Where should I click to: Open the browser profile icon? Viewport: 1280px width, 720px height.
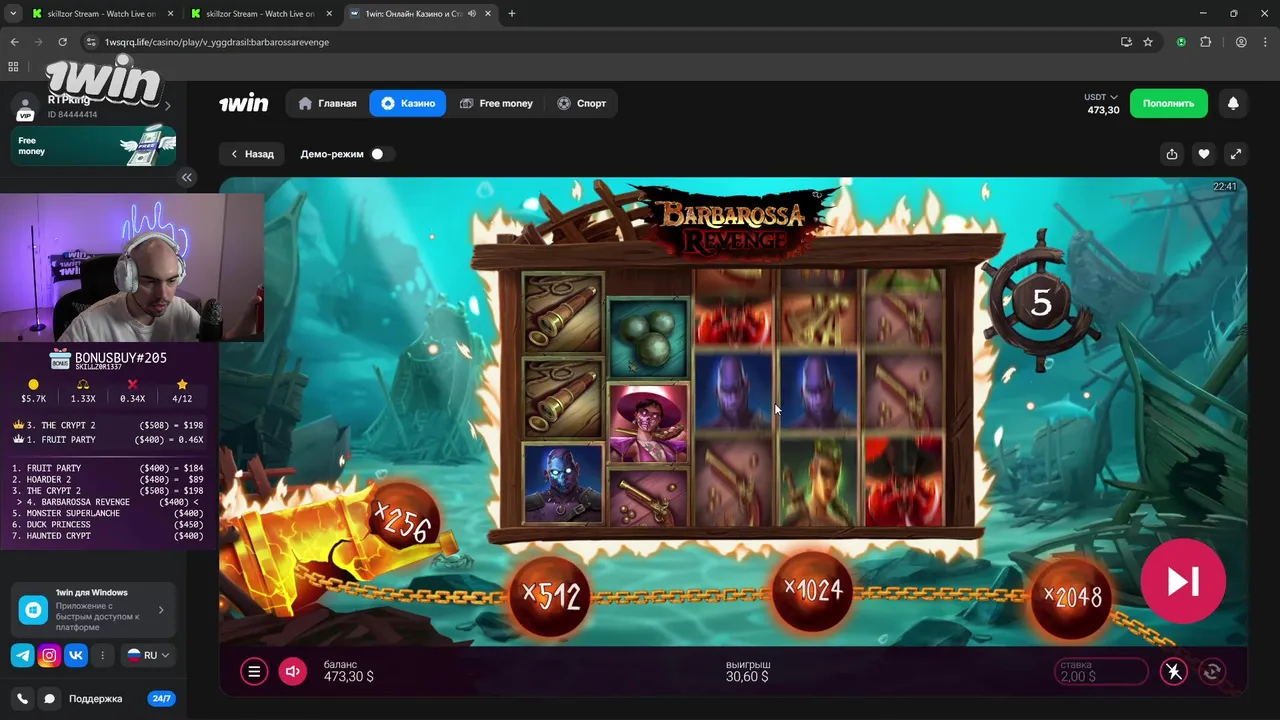point(1241,42)
